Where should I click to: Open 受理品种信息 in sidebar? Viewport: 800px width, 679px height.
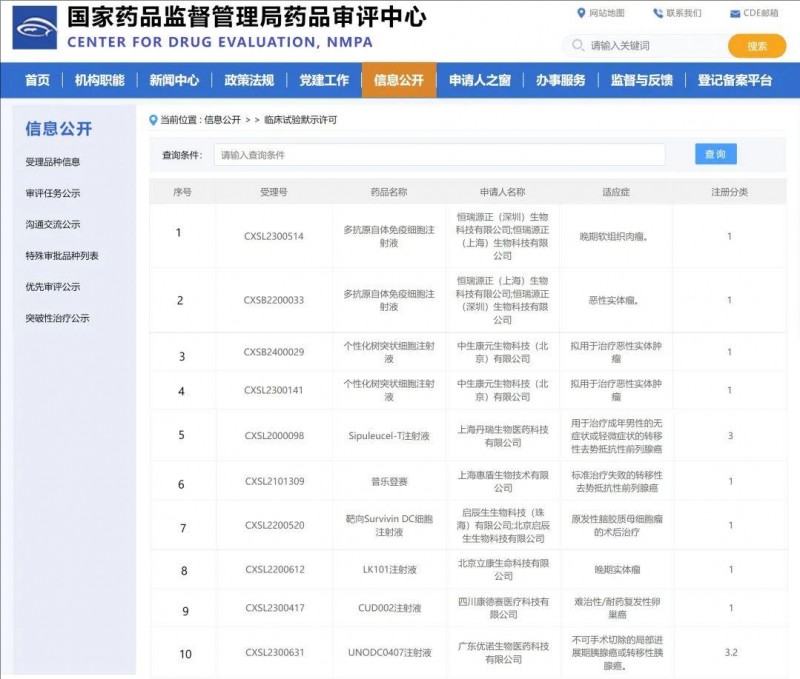pos(53,162)
